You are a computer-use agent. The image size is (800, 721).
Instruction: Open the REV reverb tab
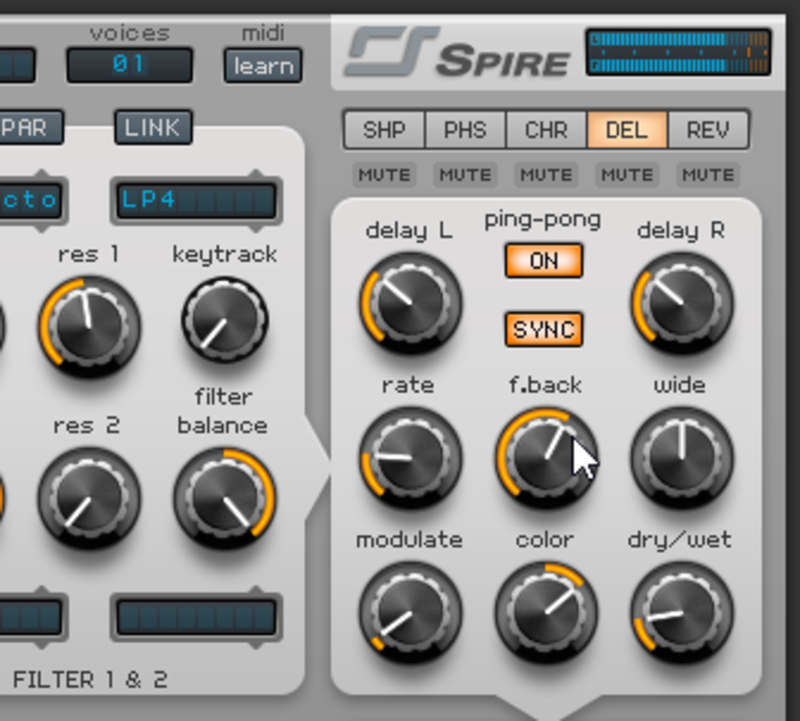click(708, 130)
